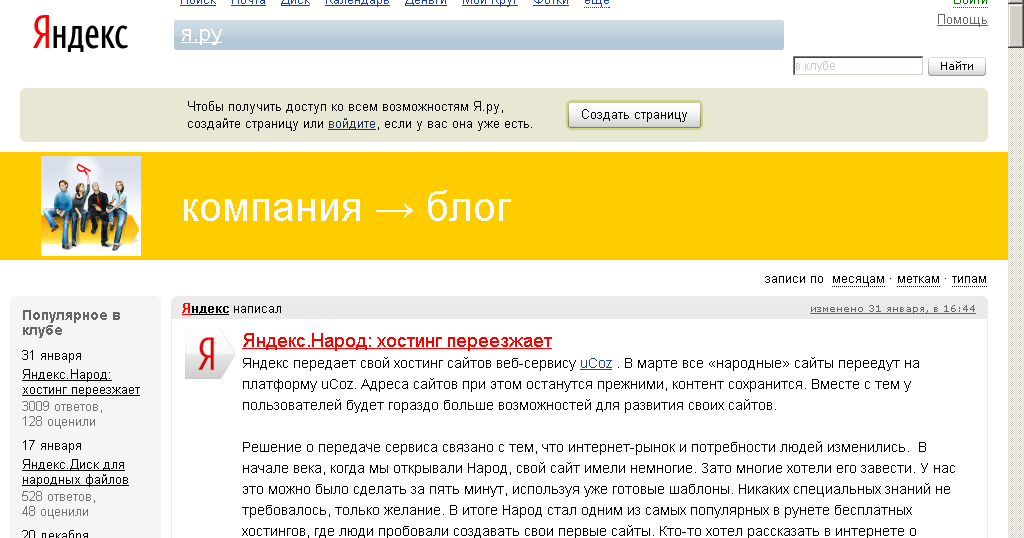Open the Помощь help link
This screenshot has width=1024, height=538.
point(962,20)
